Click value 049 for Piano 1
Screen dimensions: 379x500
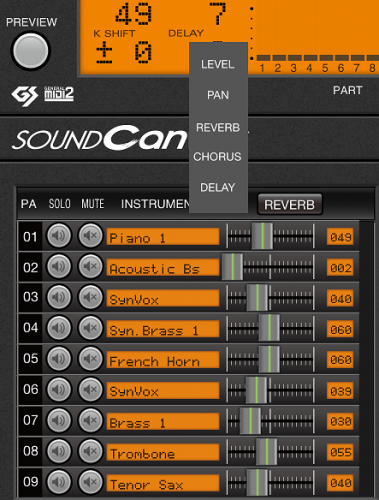340,237
